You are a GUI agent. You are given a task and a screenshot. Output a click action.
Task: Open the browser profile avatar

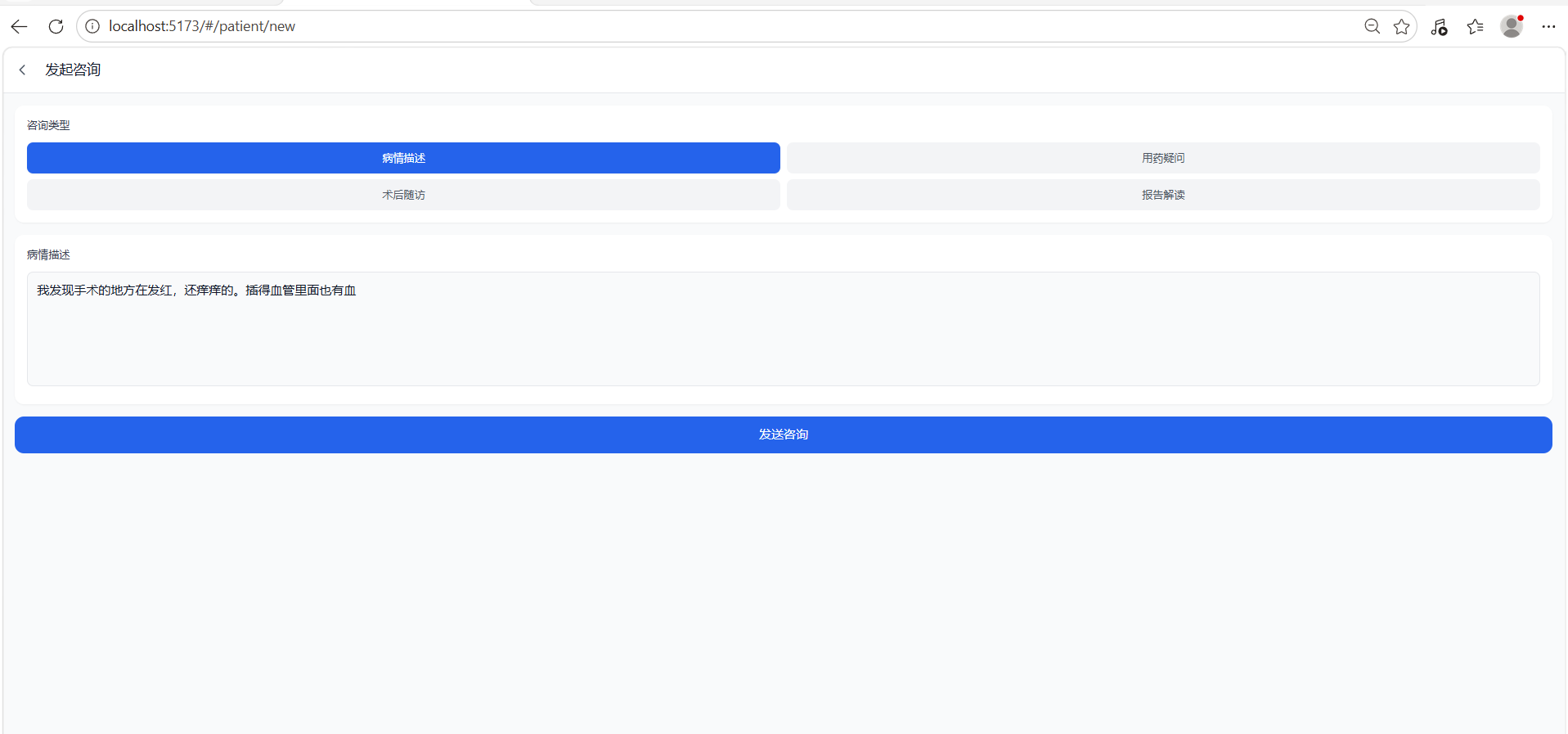[1511, 26]
